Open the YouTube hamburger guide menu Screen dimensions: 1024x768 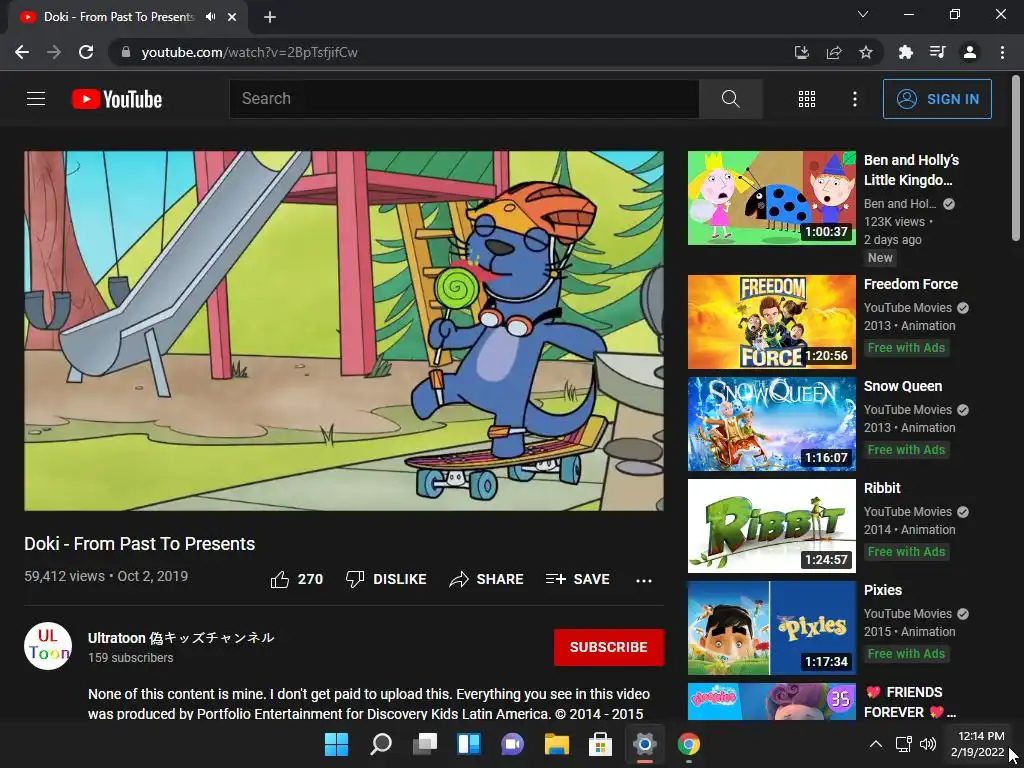36,99
